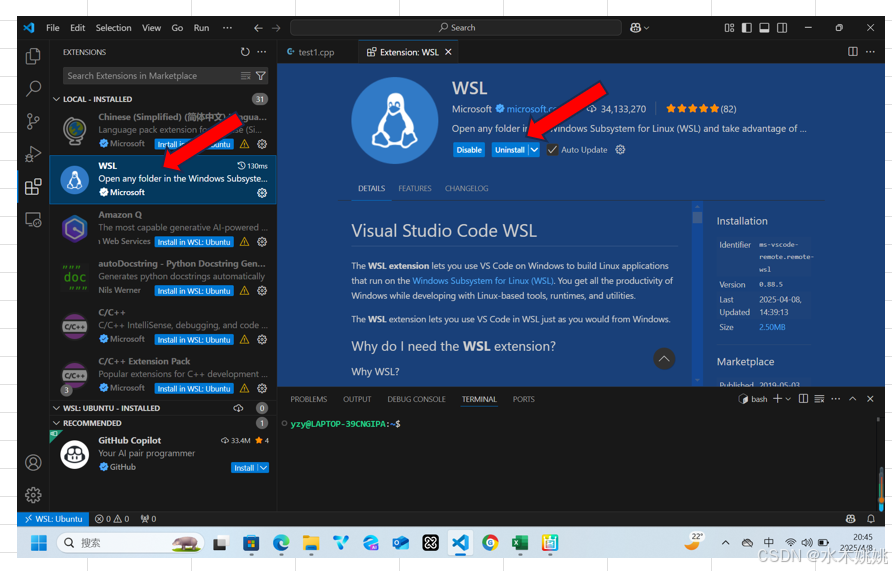Image resolution: width=892 pixels, height=571 pixels.
Task: Maximize terminal panel with up chevron
Action: coord(853,399)
